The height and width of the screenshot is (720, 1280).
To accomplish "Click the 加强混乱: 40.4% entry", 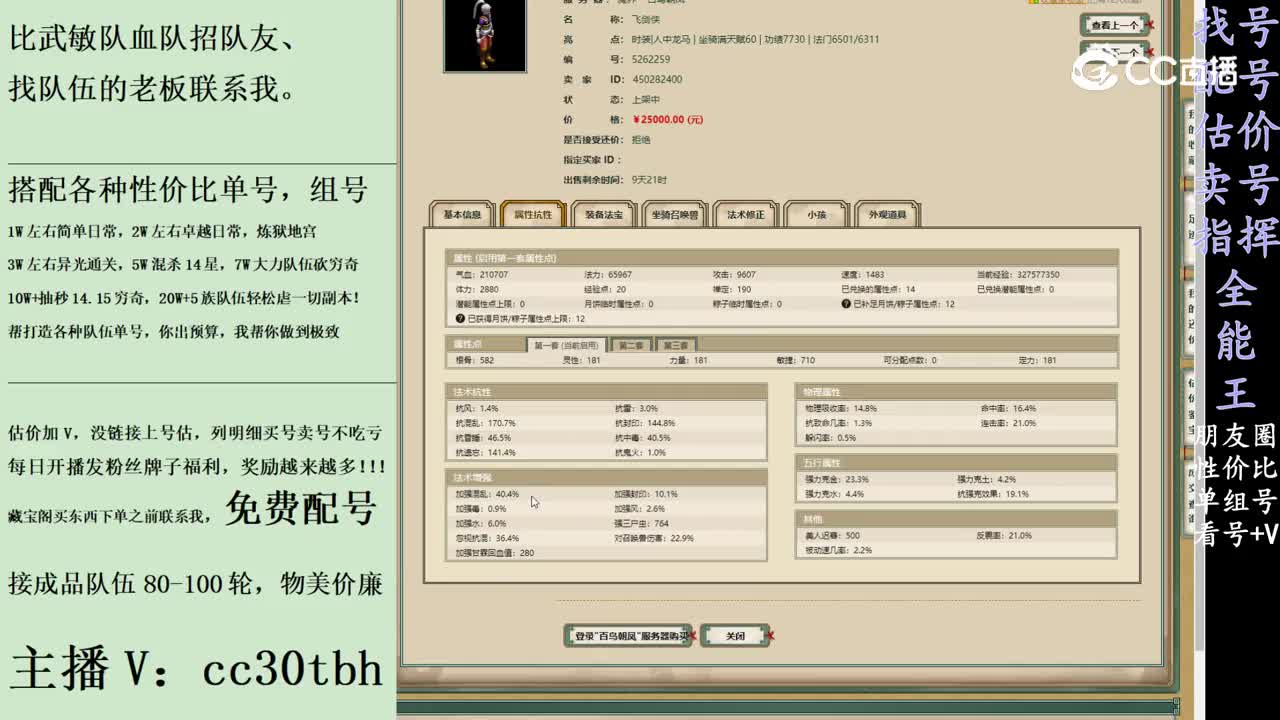I will pyautogui.click(x=487, y=494).
